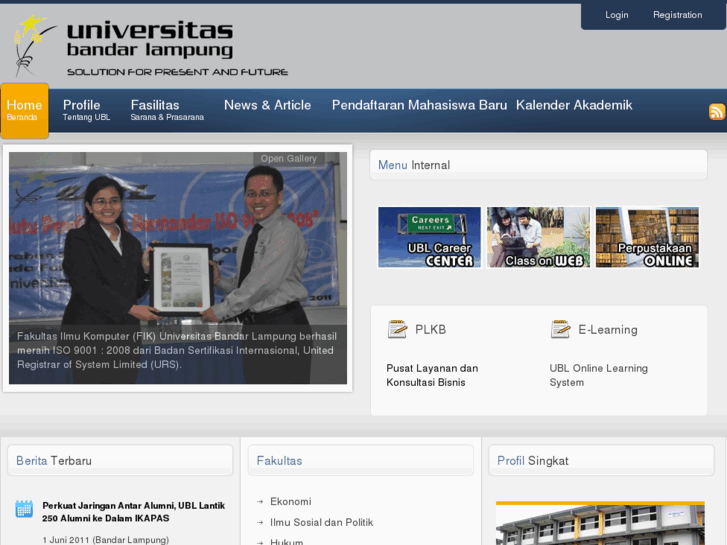Image resolution: width=727 pixels, height=545 pixels.
Task: Open the Class on Web banner
Action: tap(538, 237)
